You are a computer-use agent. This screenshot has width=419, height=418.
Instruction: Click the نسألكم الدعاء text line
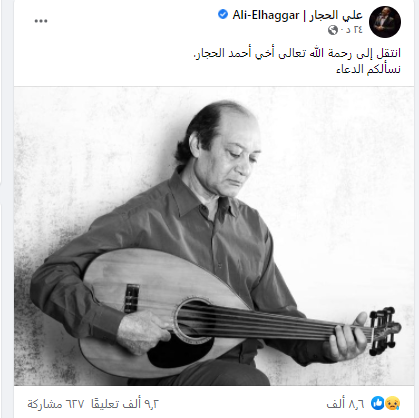[368, 69]
